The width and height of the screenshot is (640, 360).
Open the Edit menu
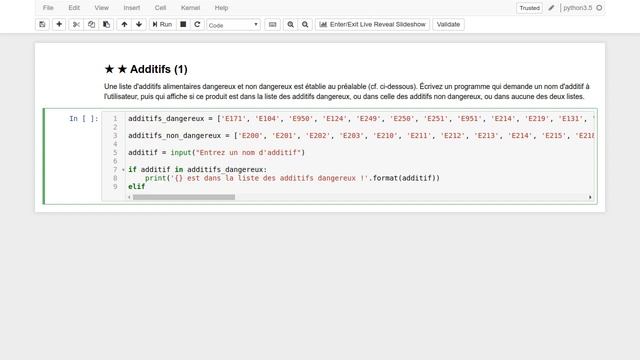74,8
